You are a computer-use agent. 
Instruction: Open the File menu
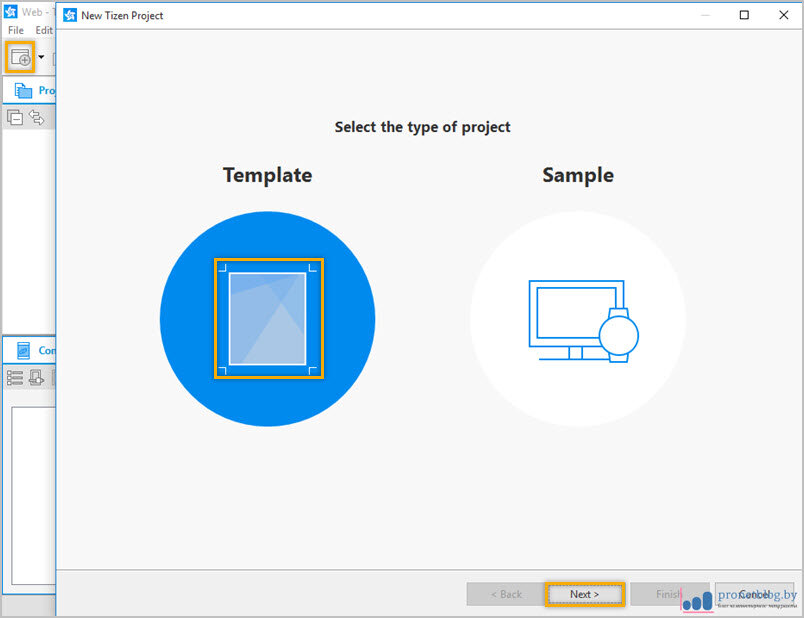pyautogui.click(x=15, y=30)
